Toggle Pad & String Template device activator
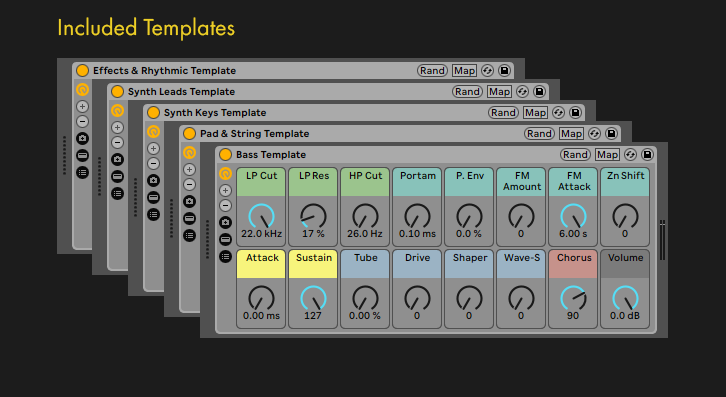This screenshot has width=726, height=397. point(189,134)
